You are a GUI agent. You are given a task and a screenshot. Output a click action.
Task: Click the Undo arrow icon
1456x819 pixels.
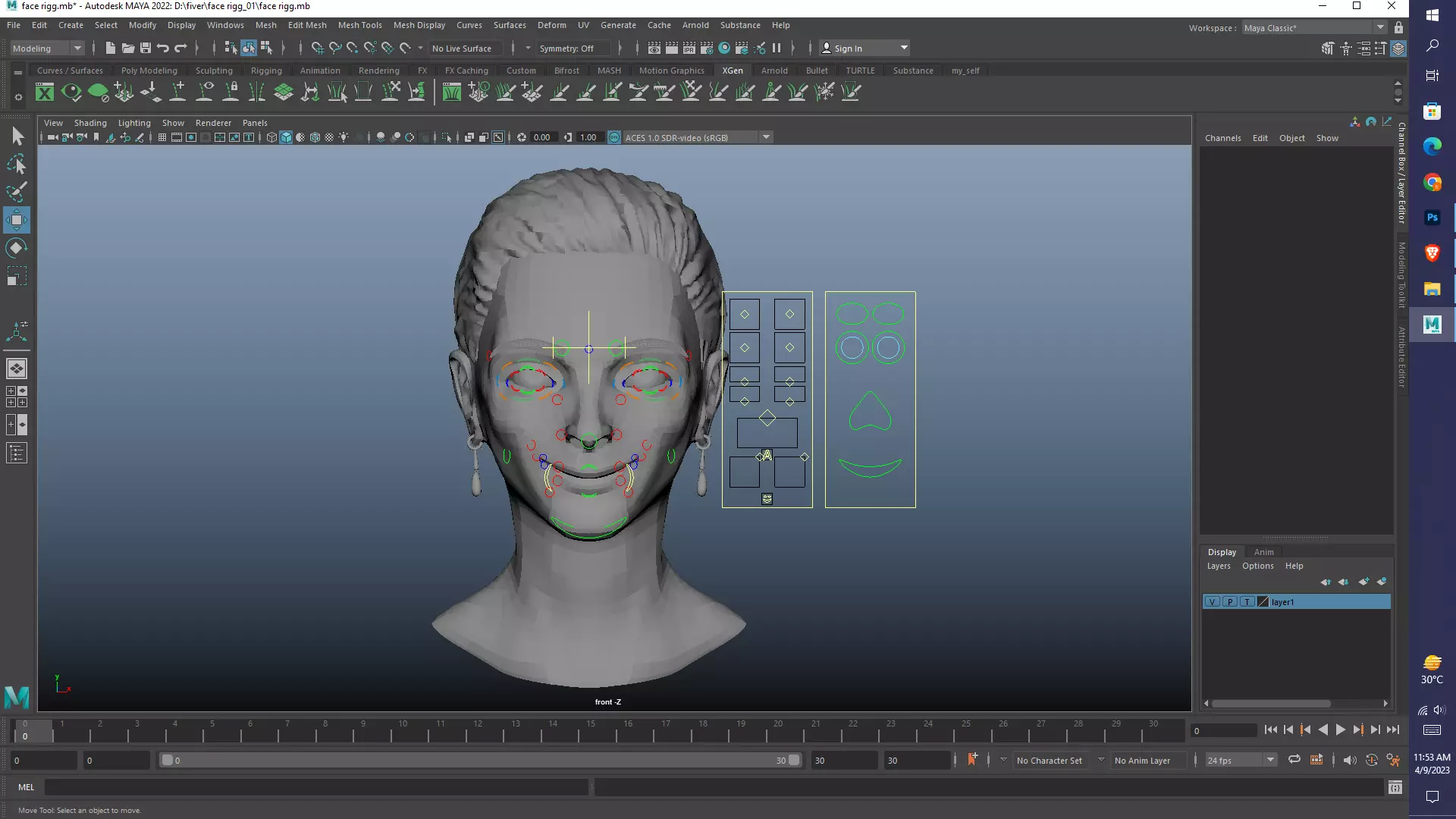(x=163, y=48)
